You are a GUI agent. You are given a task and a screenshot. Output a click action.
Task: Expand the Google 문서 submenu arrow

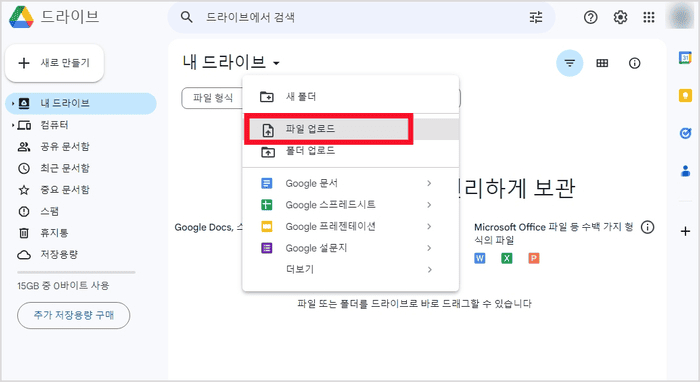(x=429, y=183)
